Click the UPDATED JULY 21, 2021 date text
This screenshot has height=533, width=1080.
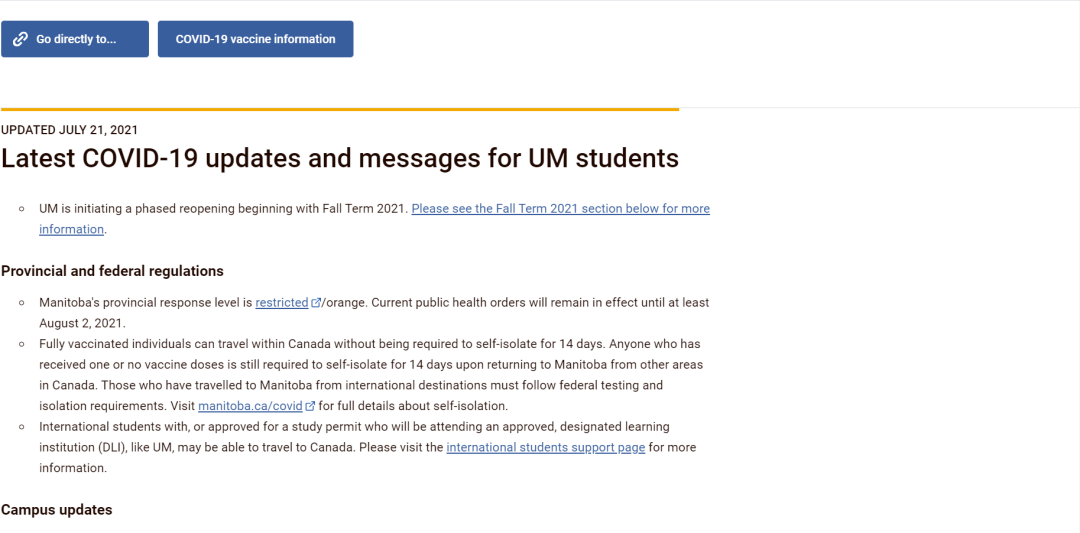tap(70, 130)
